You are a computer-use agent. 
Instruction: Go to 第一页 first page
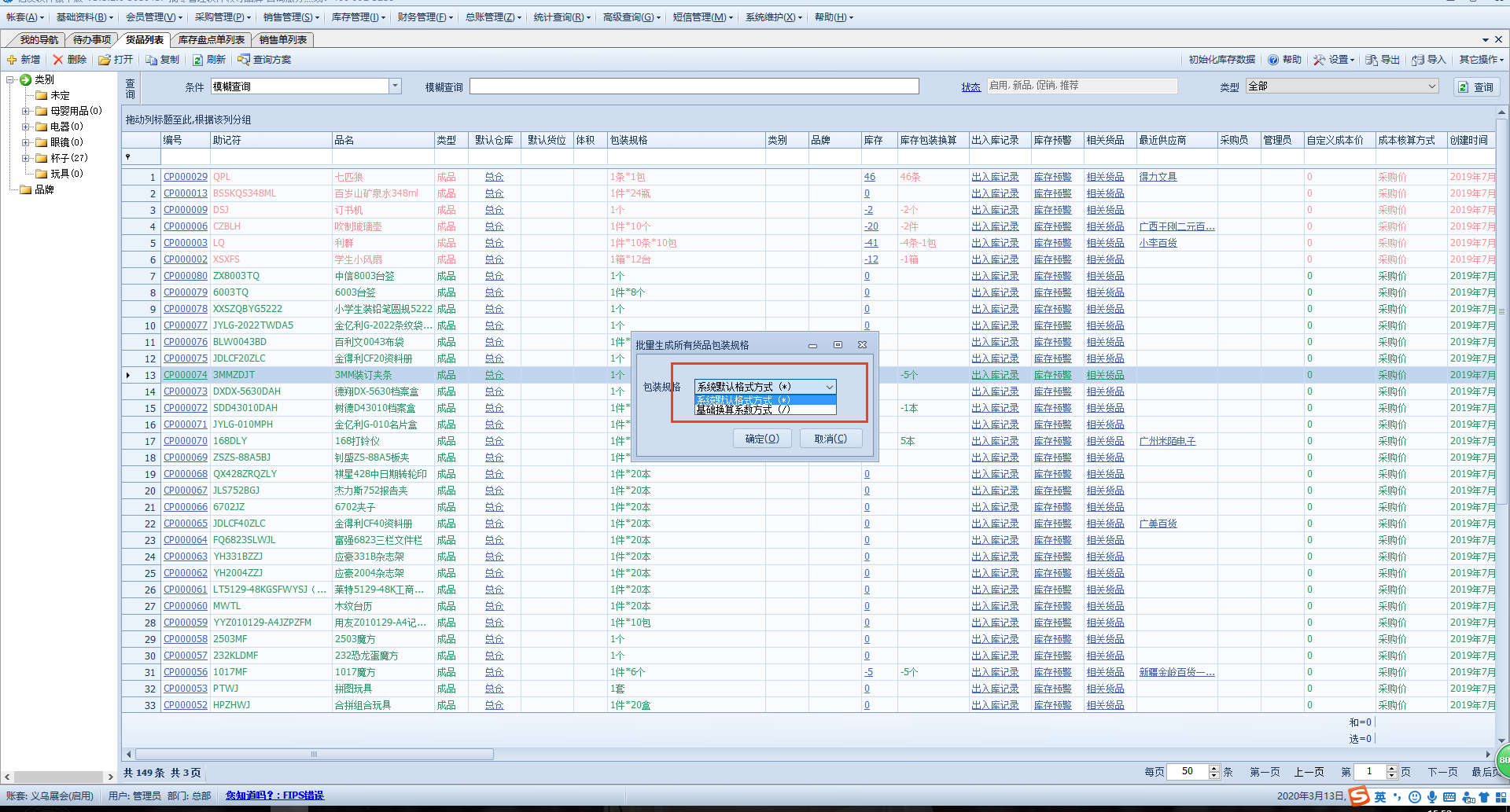[1265, 772]
